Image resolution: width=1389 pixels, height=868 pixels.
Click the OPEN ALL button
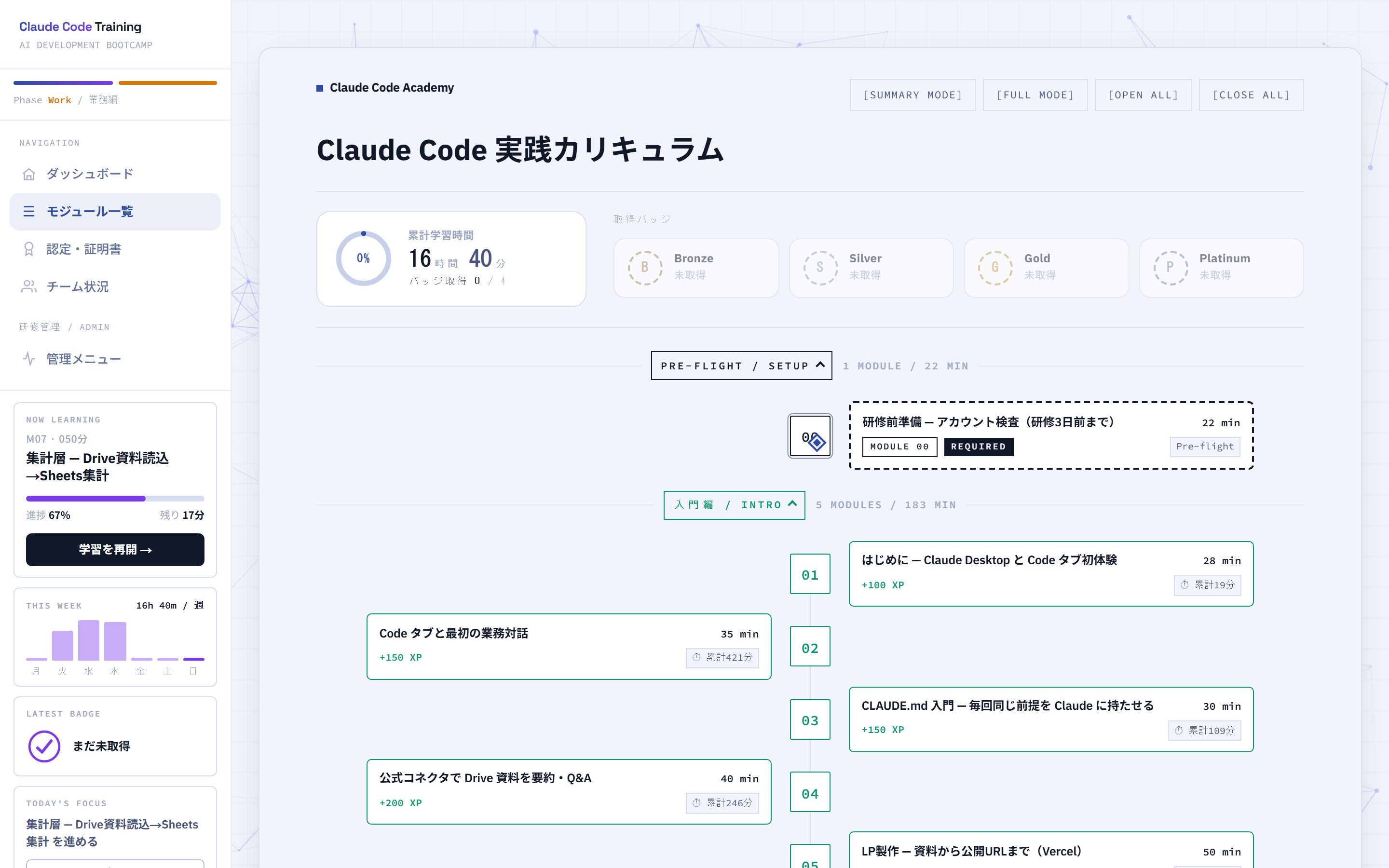pos(1143,95)
